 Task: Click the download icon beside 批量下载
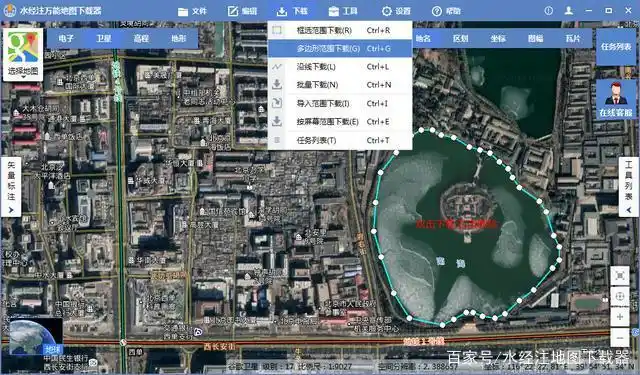(277, 84)
